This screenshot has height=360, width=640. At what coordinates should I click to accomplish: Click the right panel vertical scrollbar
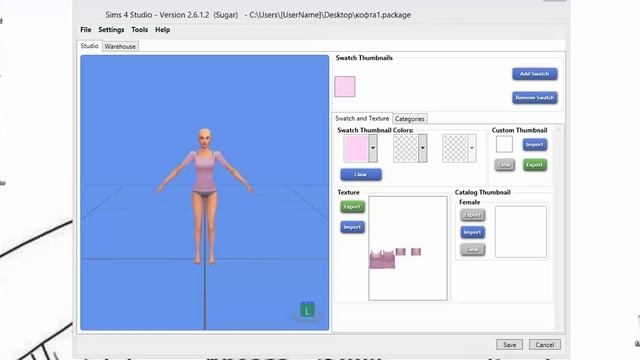click(x=558, y=228)
